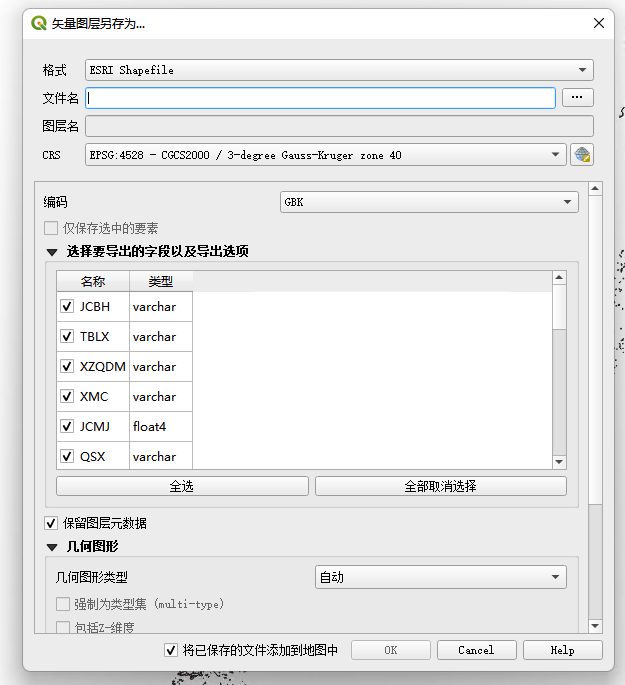Click varchar type cell of JCBH
625x685 pixels.
(x=161, y=307)
